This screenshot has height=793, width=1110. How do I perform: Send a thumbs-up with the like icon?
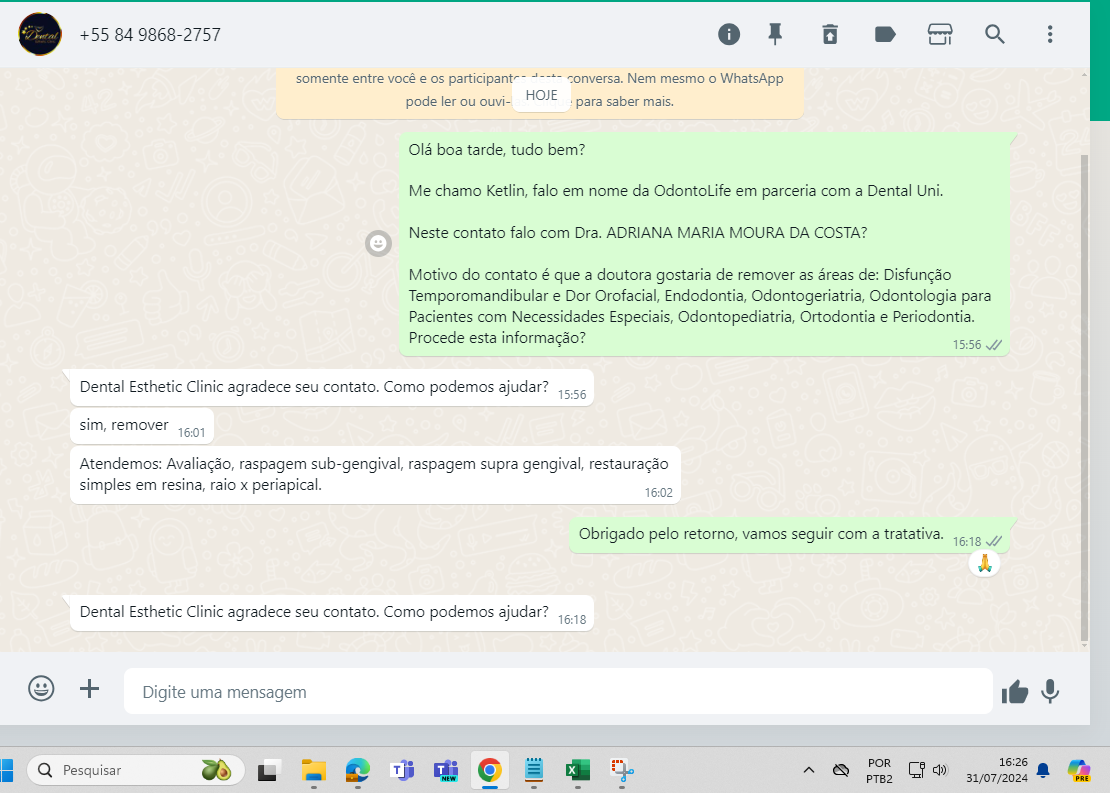point(1014,692)
